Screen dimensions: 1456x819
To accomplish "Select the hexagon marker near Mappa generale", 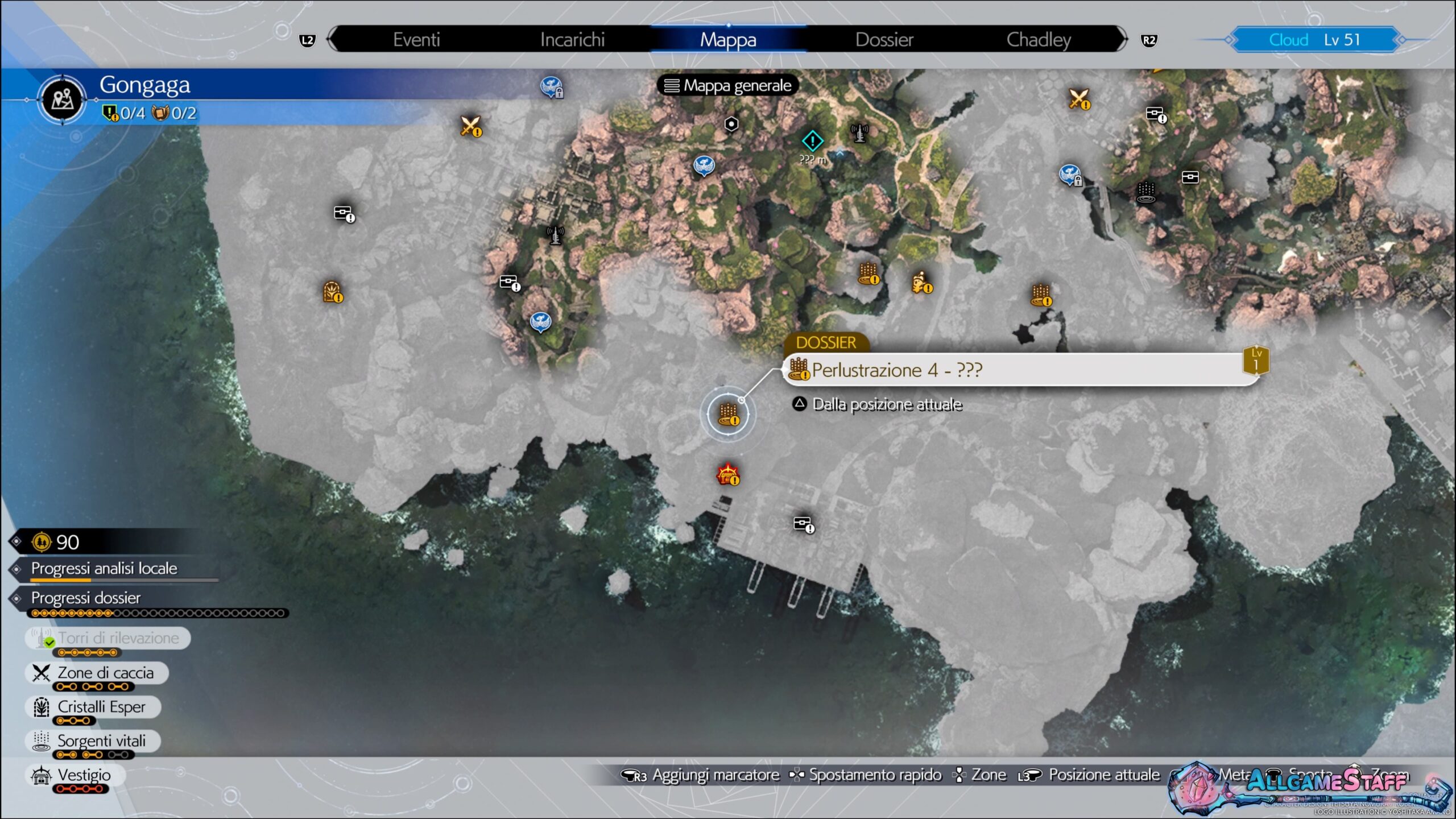I will (731, 124).
